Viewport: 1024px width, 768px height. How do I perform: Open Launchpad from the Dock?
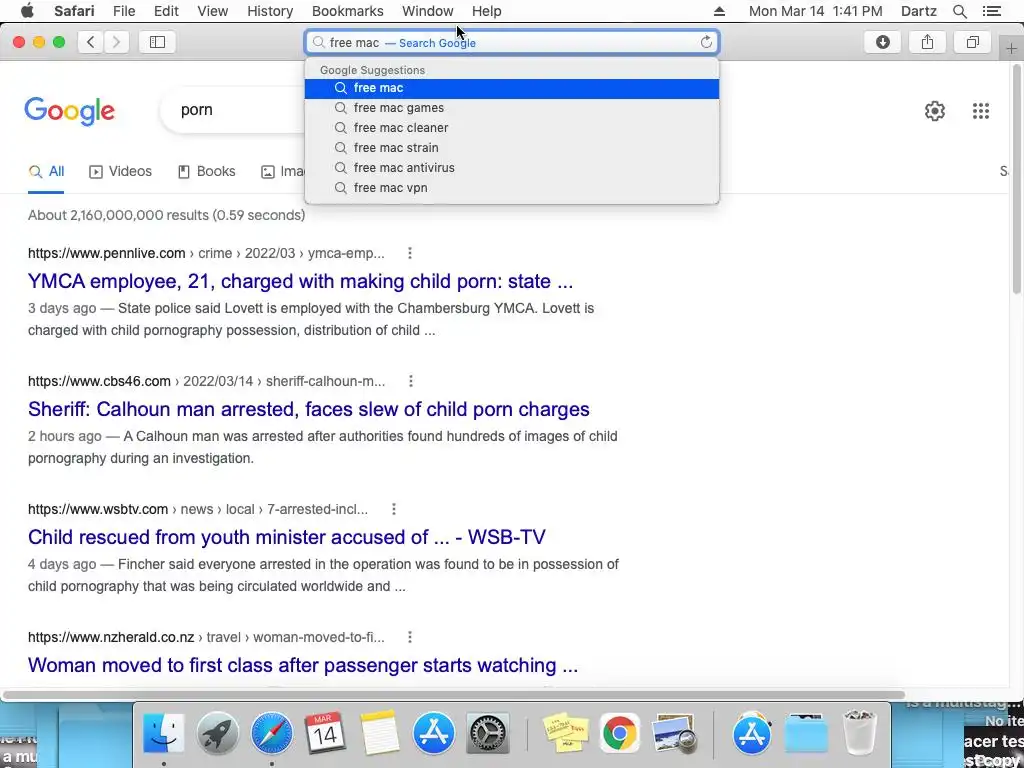(x=217, y=733)
